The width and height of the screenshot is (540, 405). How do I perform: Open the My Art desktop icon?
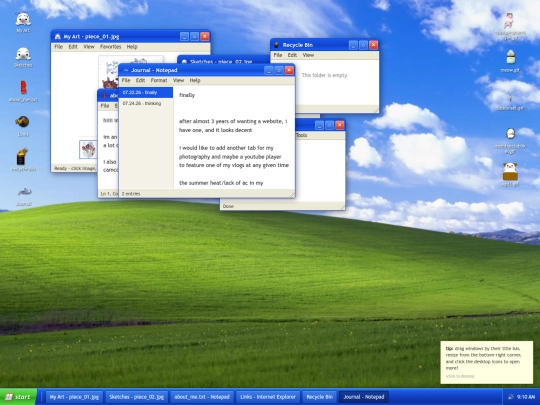(23, 22)
